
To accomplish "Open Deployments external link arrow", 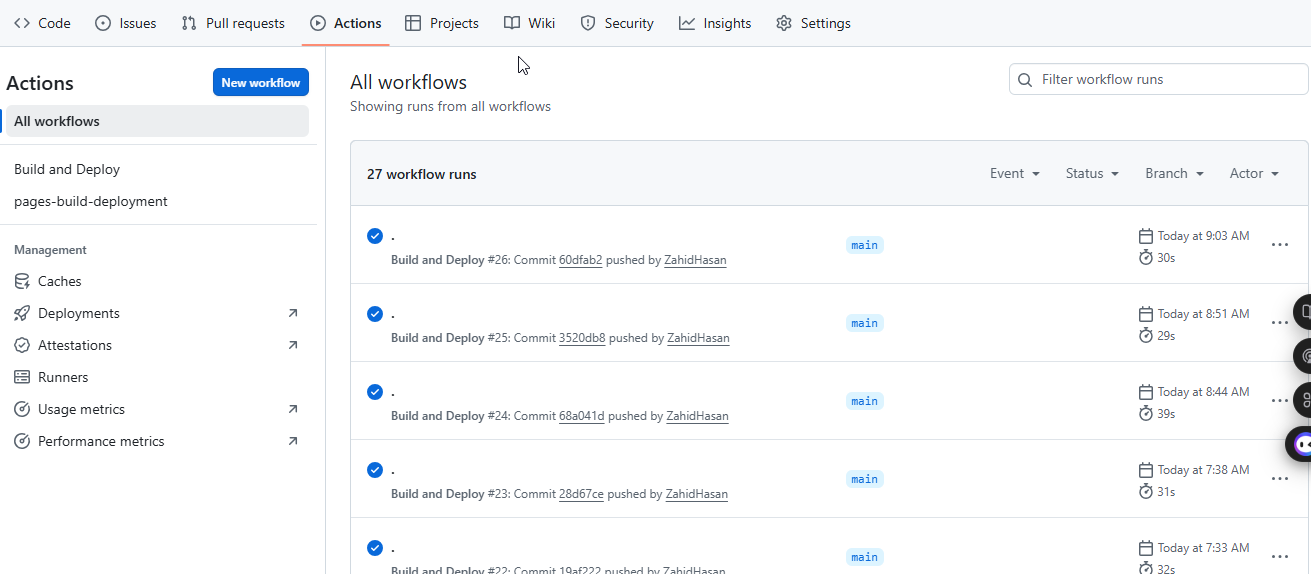I will [x=293, y=313].
